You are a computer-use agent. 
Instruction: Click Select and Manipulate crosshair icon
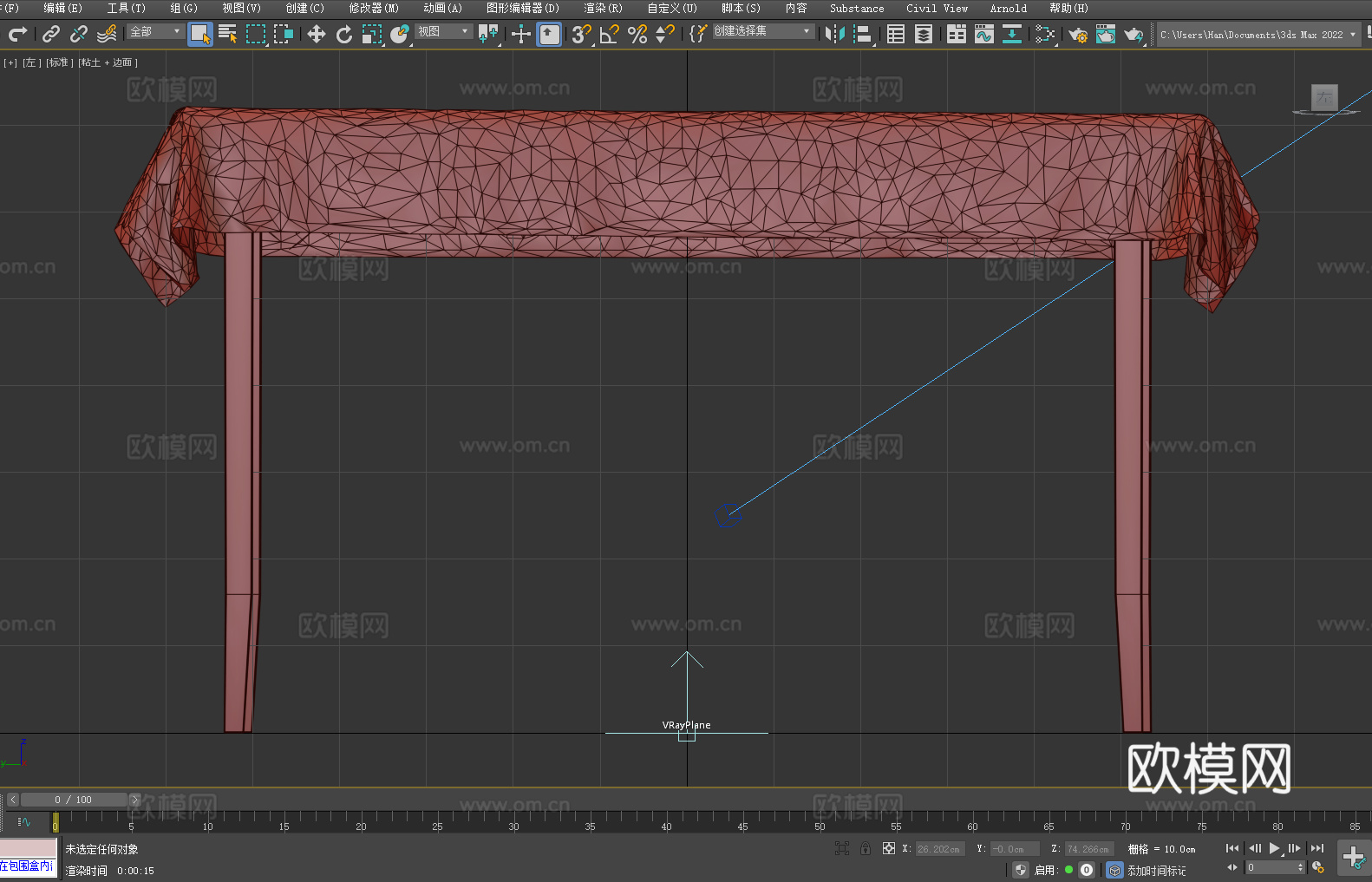click(x=521, y=34)
